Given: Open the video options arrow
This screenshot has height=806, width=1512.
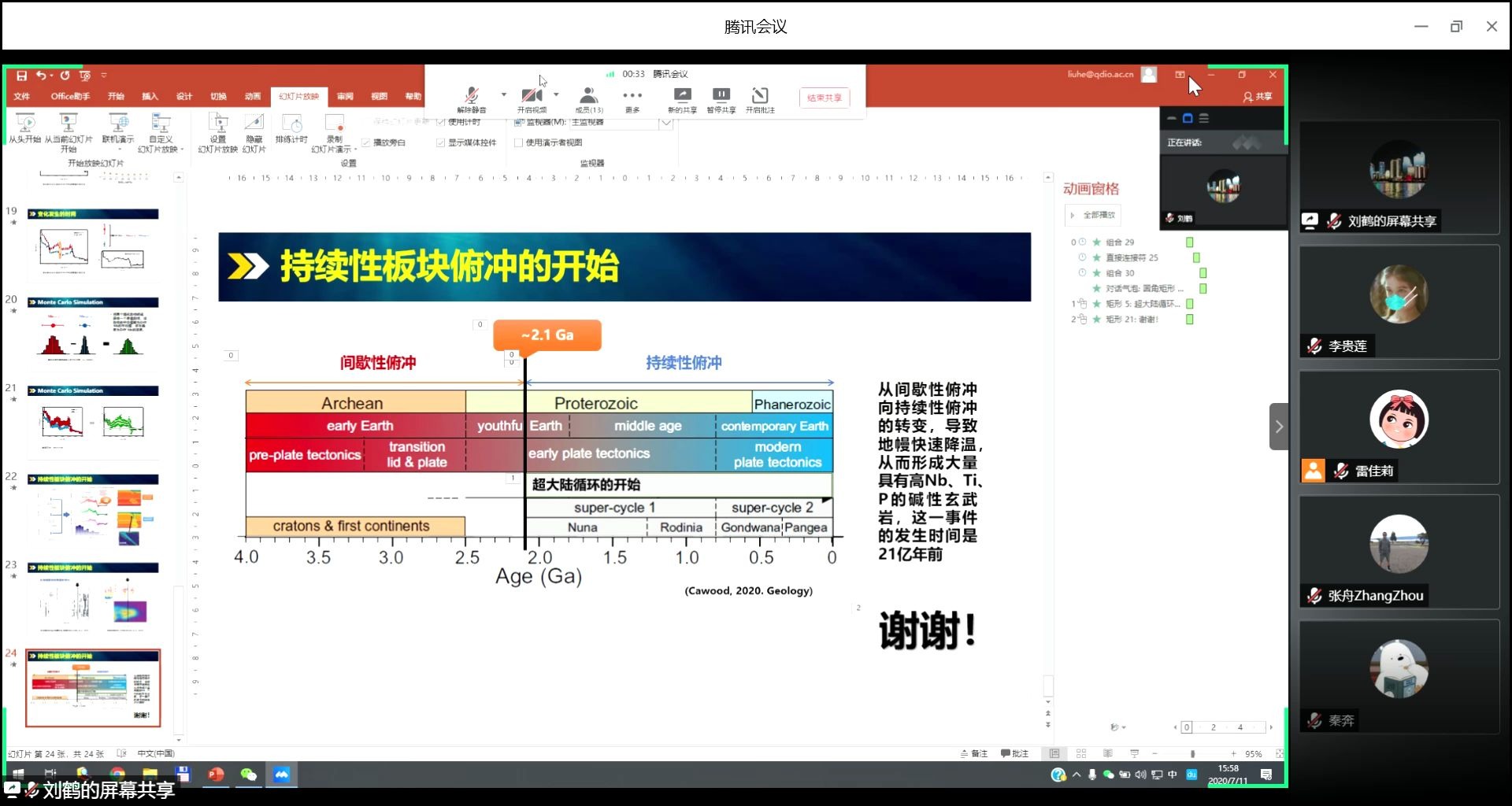Looking at the screenshot, I should [556, 95].
